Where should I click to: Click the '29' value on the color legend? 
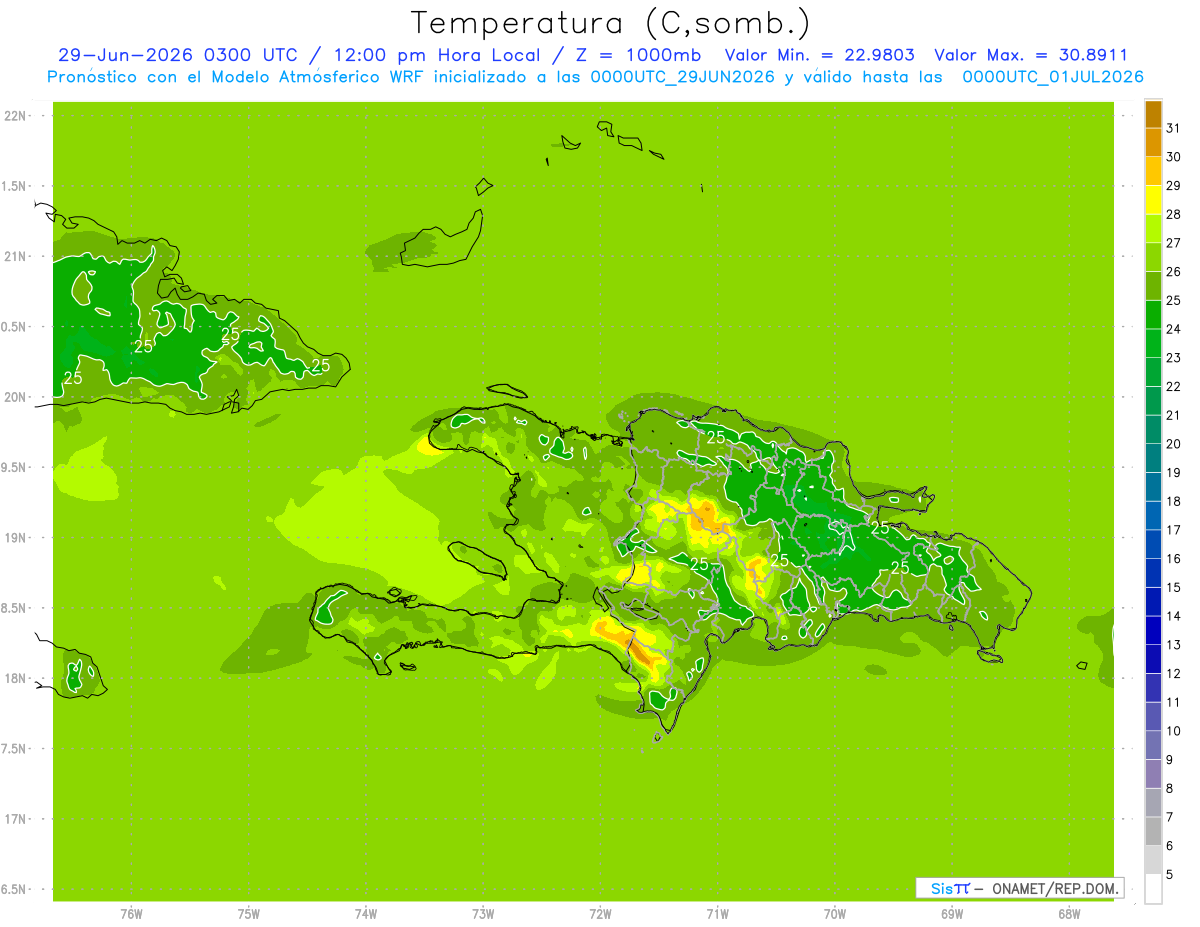(x=1174, y=185)
